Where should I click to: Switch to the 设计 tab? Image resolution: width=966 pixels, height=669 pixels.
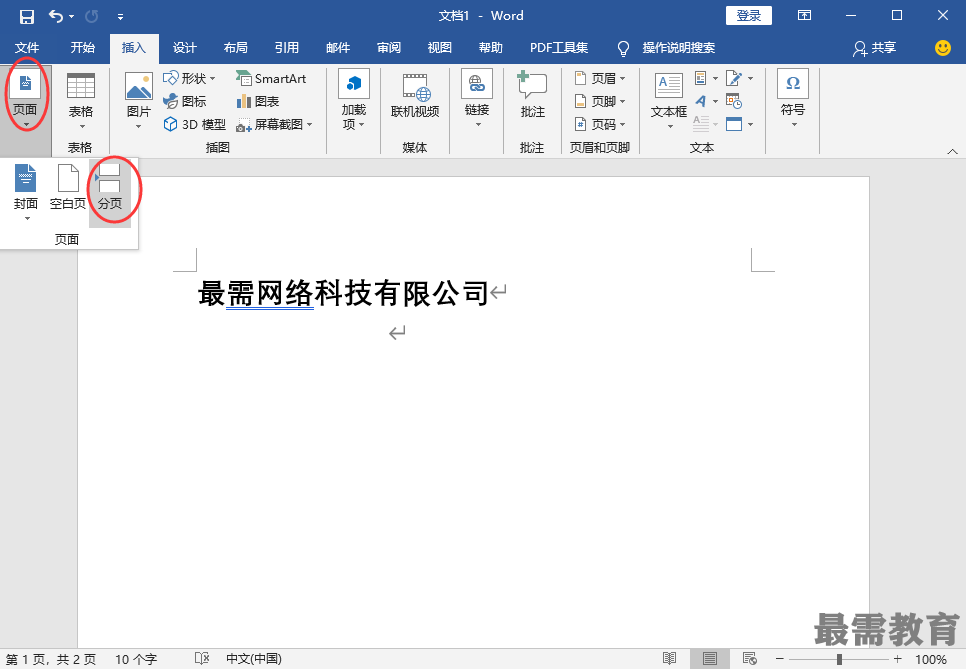(x=184, y=47)
